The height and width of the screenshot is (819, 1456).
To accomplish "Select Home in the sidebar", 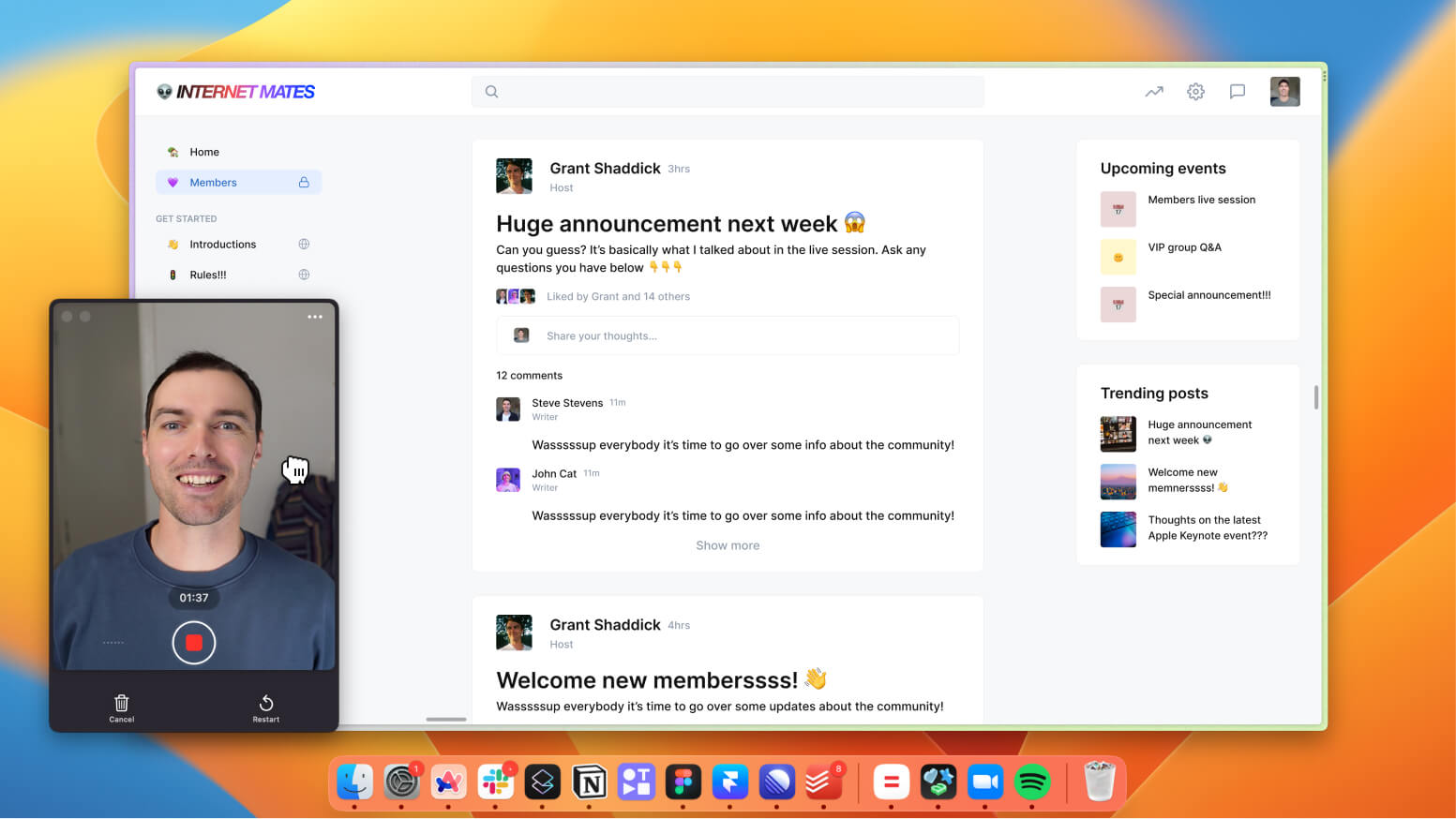I will point(203,151).
